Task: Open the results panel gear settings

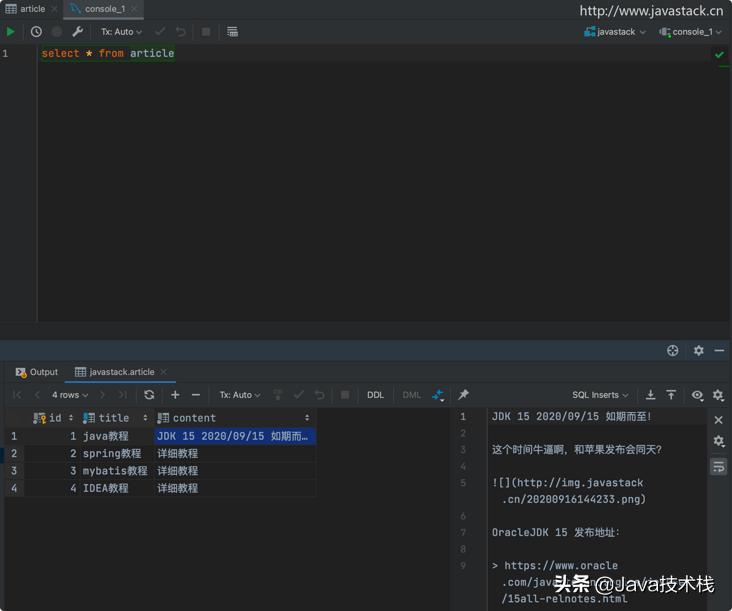Action: [x=698, y=351]
